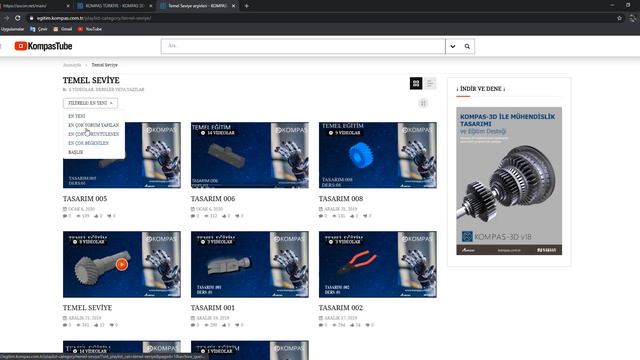Open the Tasarım 002 playlist thumbnail
This screenshot has width=640, height=360.
click(378, 264)
